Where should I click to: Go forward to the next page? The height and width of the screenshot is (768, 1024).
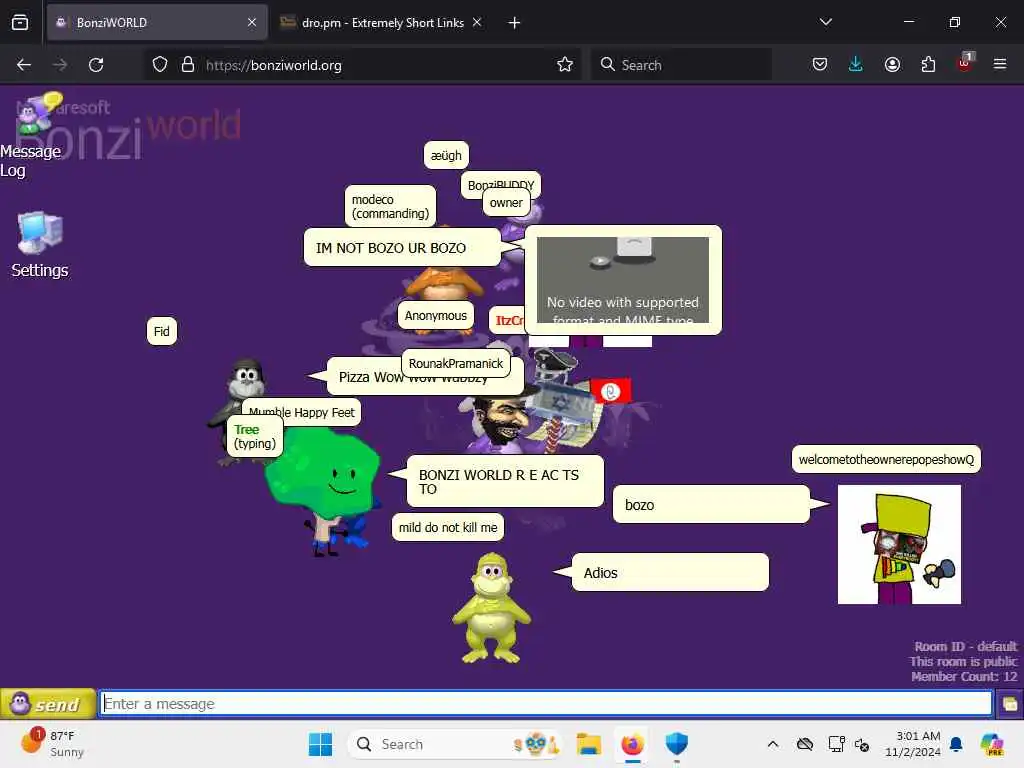point(60,65)
